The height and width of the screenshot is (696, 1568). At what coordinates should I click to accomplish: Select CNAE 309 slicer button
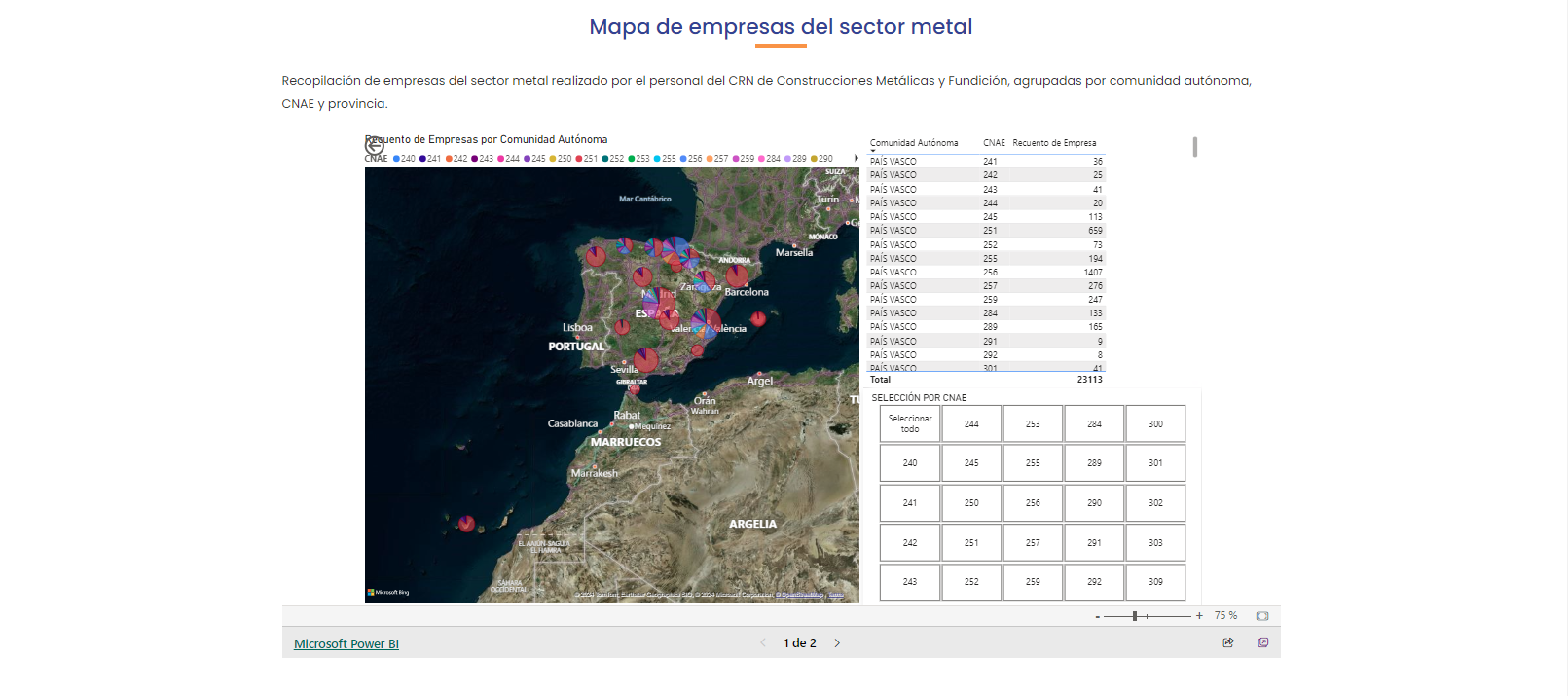1155,582
